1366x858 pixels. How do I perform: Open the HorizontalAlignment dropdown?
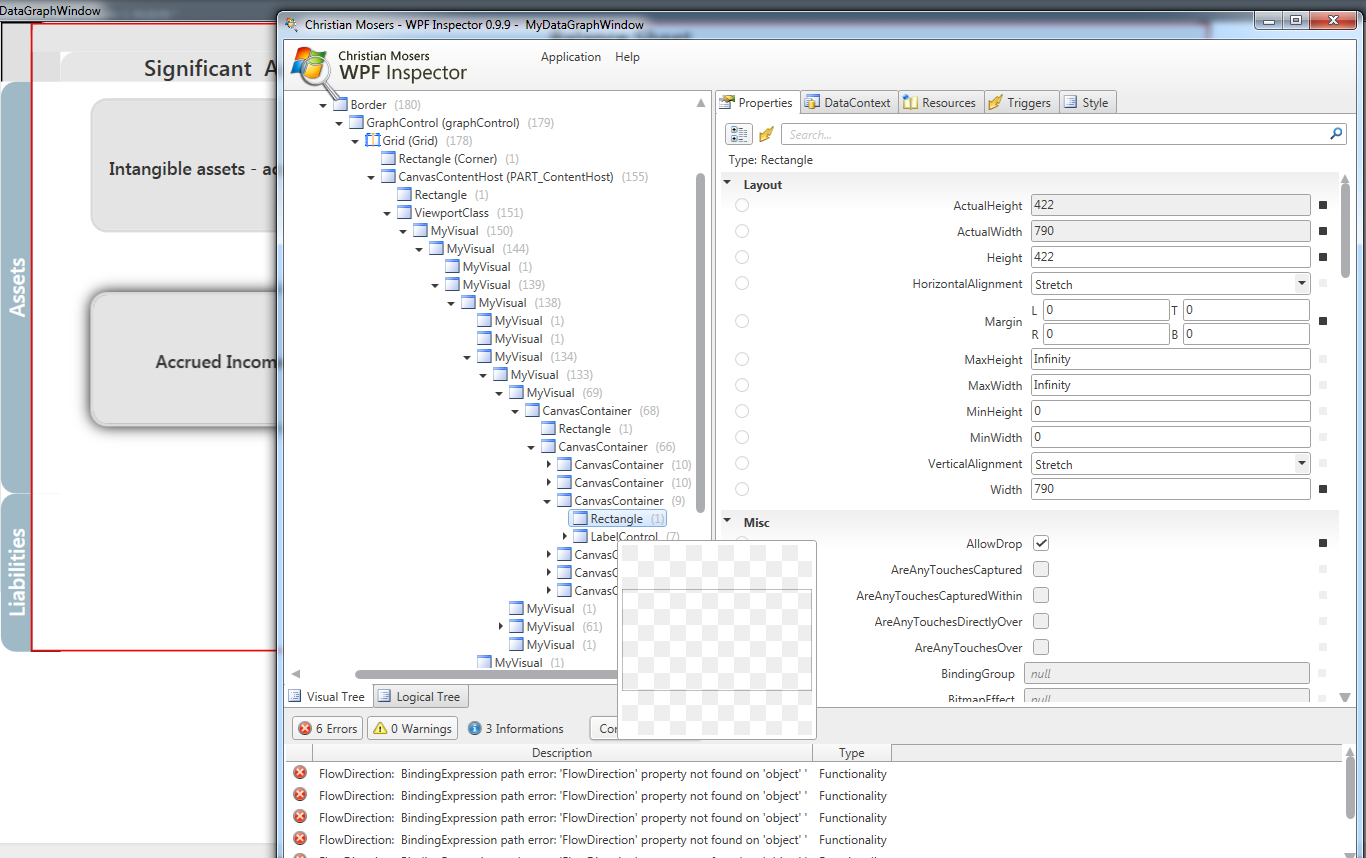point(1301,284)
